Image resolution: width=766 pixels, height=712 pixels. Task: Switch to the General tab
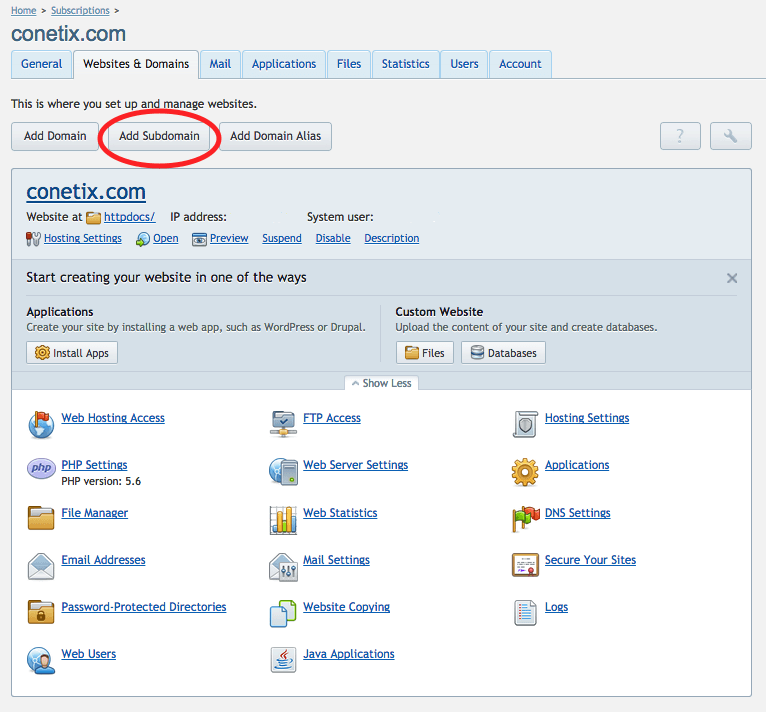[42, 64]
